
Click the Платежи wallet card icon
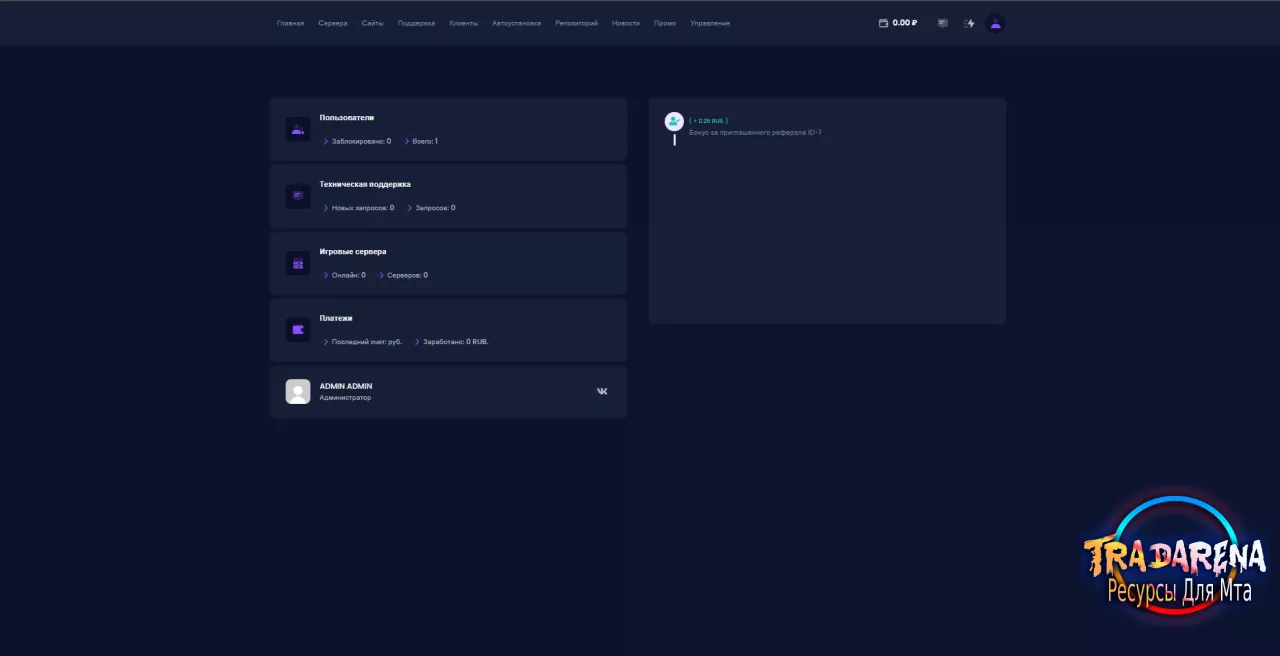tap(298, 330)
